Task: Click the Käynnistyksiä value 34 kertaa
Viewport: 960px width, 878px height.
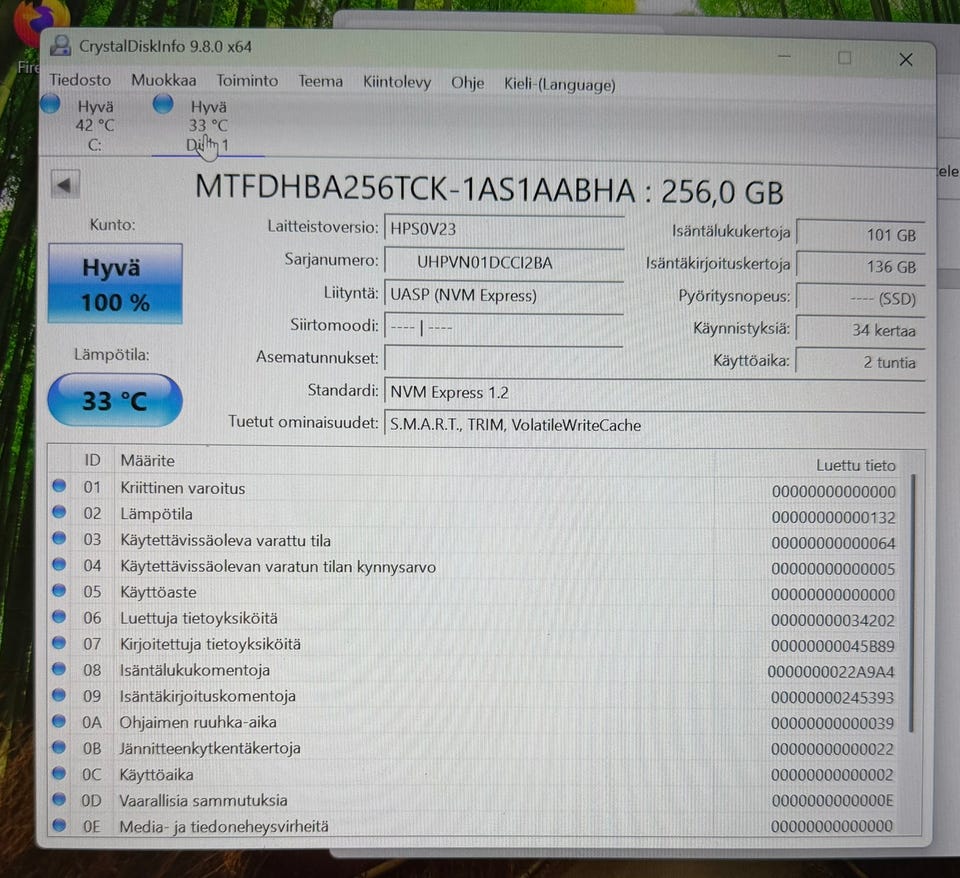Action: point(860,331)
